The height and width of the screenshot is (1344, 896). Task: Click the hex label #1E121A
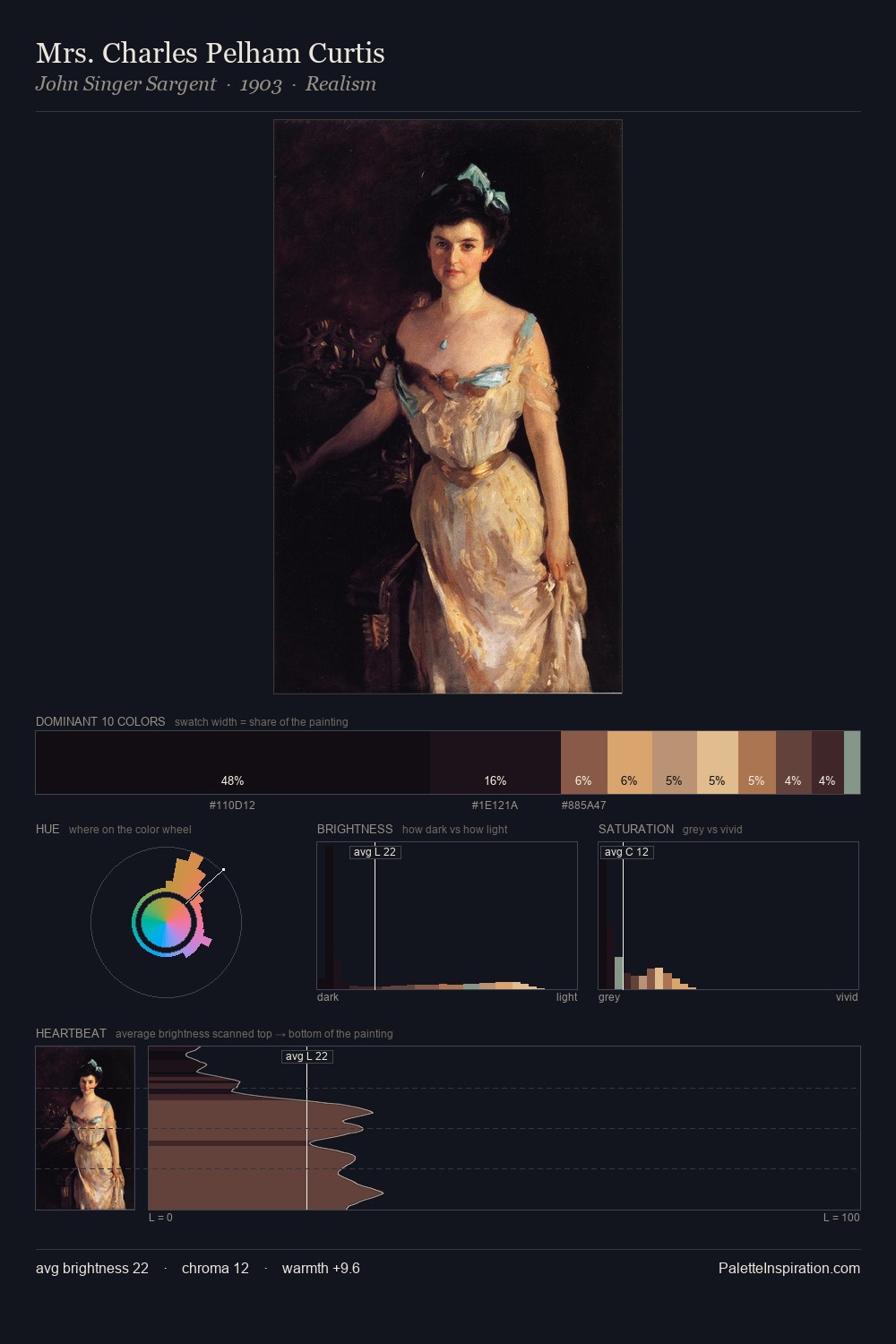point(495,806)
